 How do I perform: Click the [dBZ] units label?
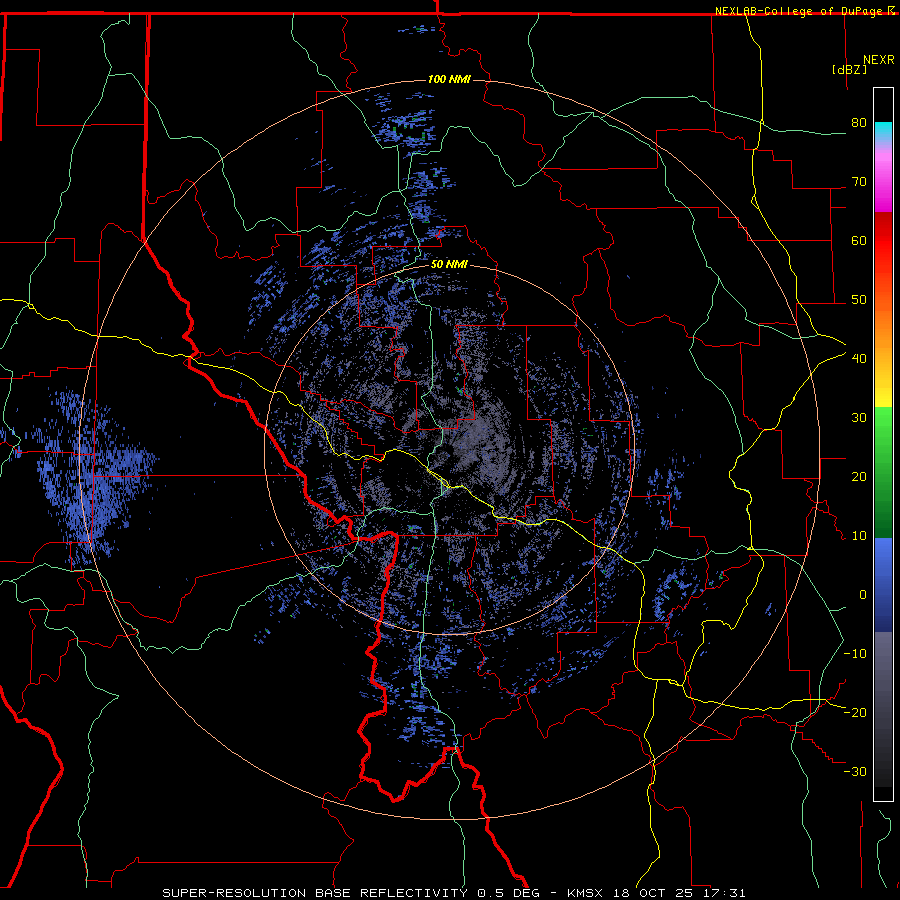point(849,69)
